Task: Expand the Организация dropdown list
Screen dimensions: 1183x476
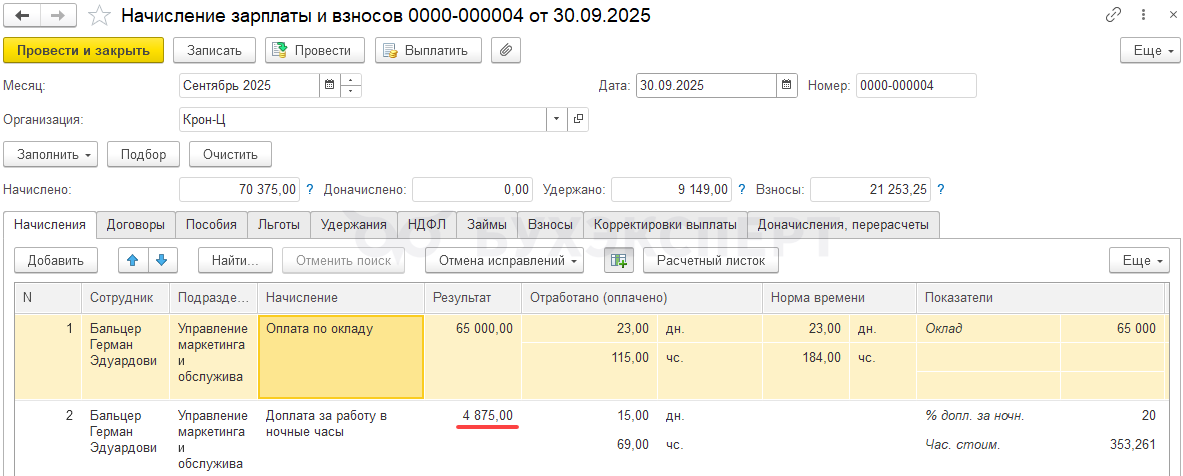Action: click(x=556, y=120)
